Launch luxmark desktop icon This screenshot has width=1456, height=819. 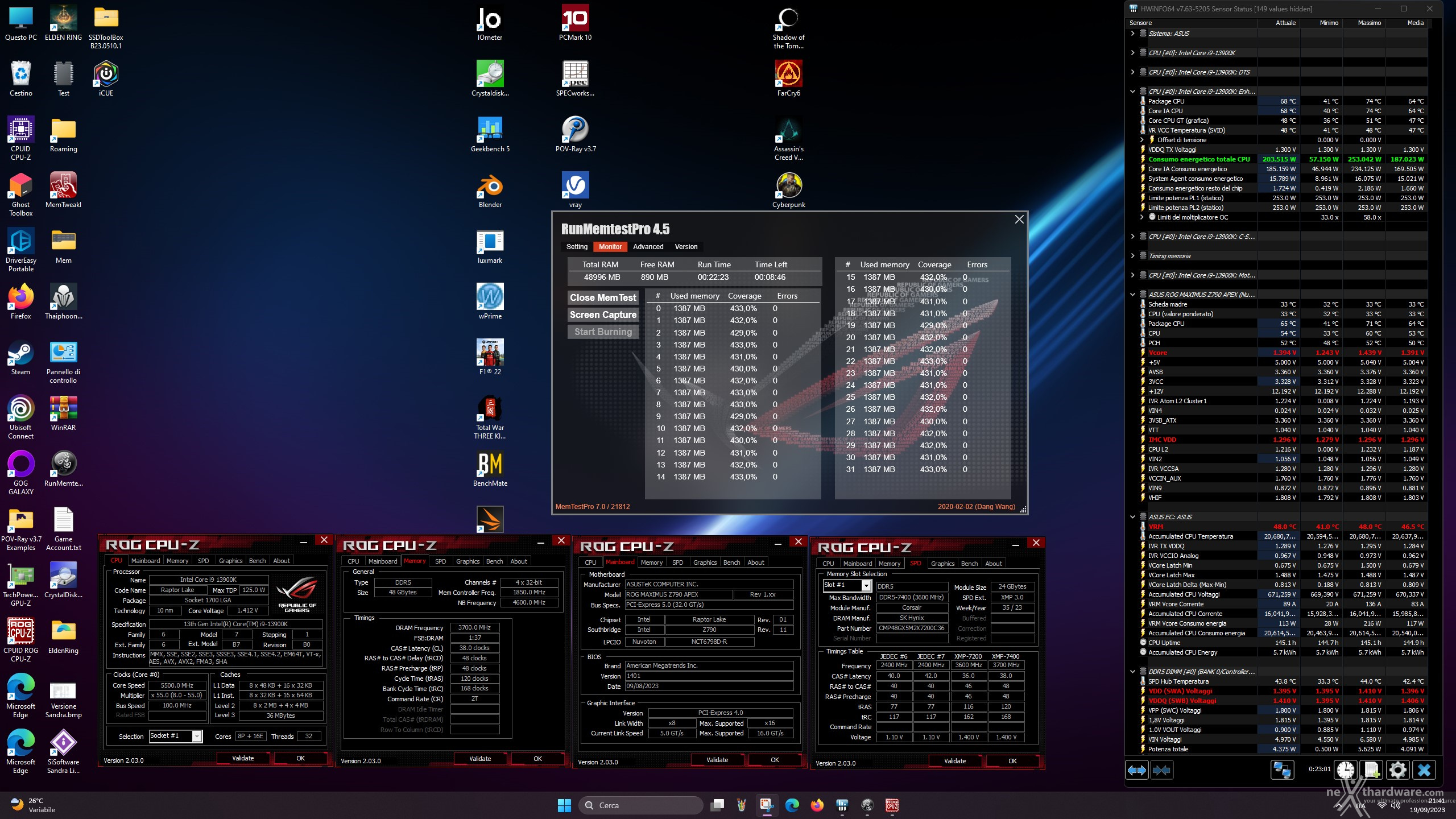coord(490,246)
